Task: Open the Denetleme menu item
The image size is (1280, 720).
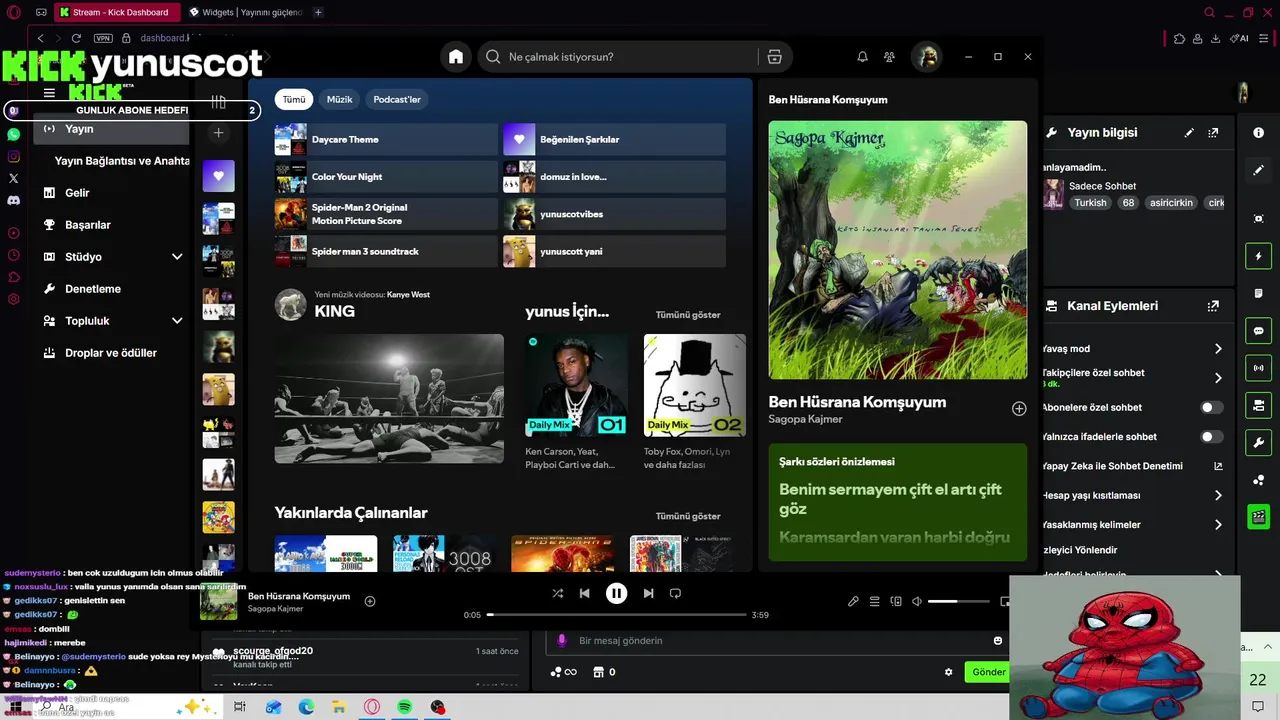Action: [93, 289]
